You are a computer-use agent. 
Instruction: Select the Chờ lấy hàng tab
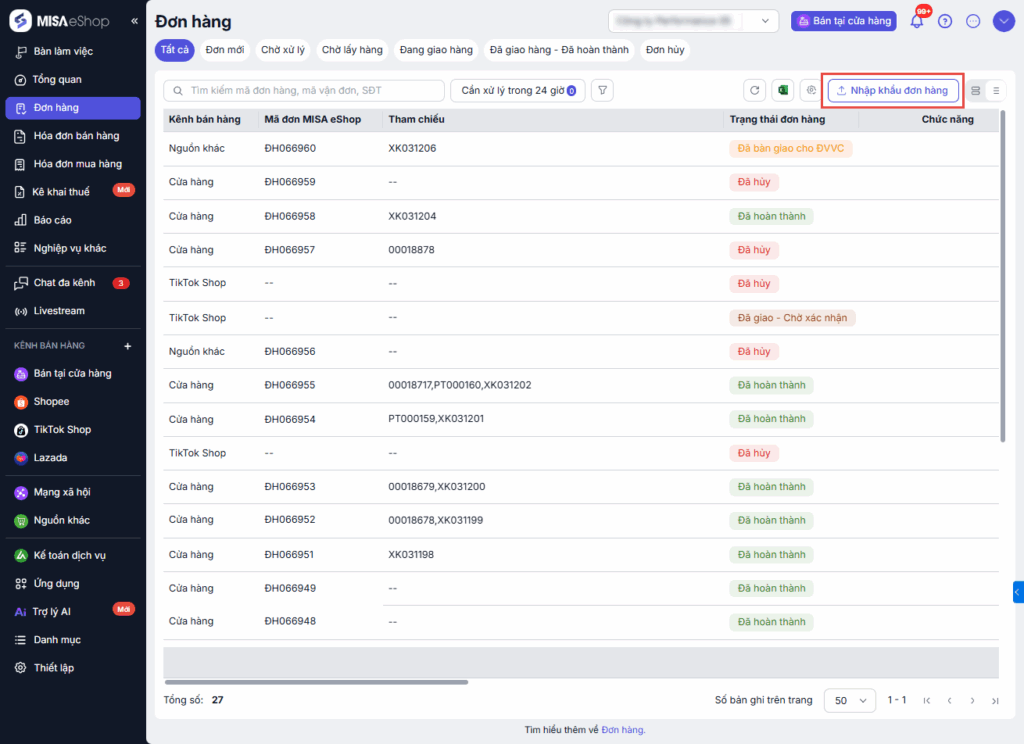352,50
